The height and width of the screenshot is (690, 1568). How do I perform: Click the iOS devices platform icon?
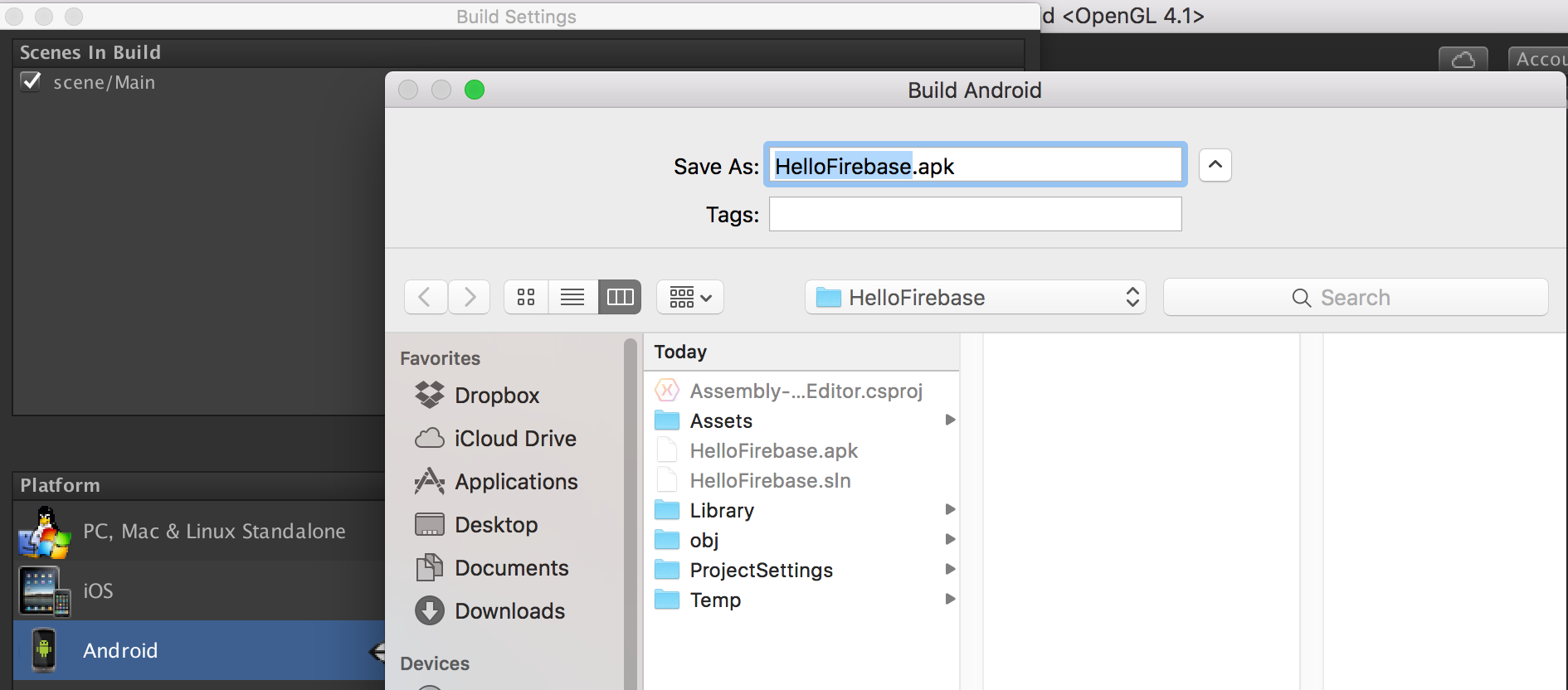[x=45, y=591]
